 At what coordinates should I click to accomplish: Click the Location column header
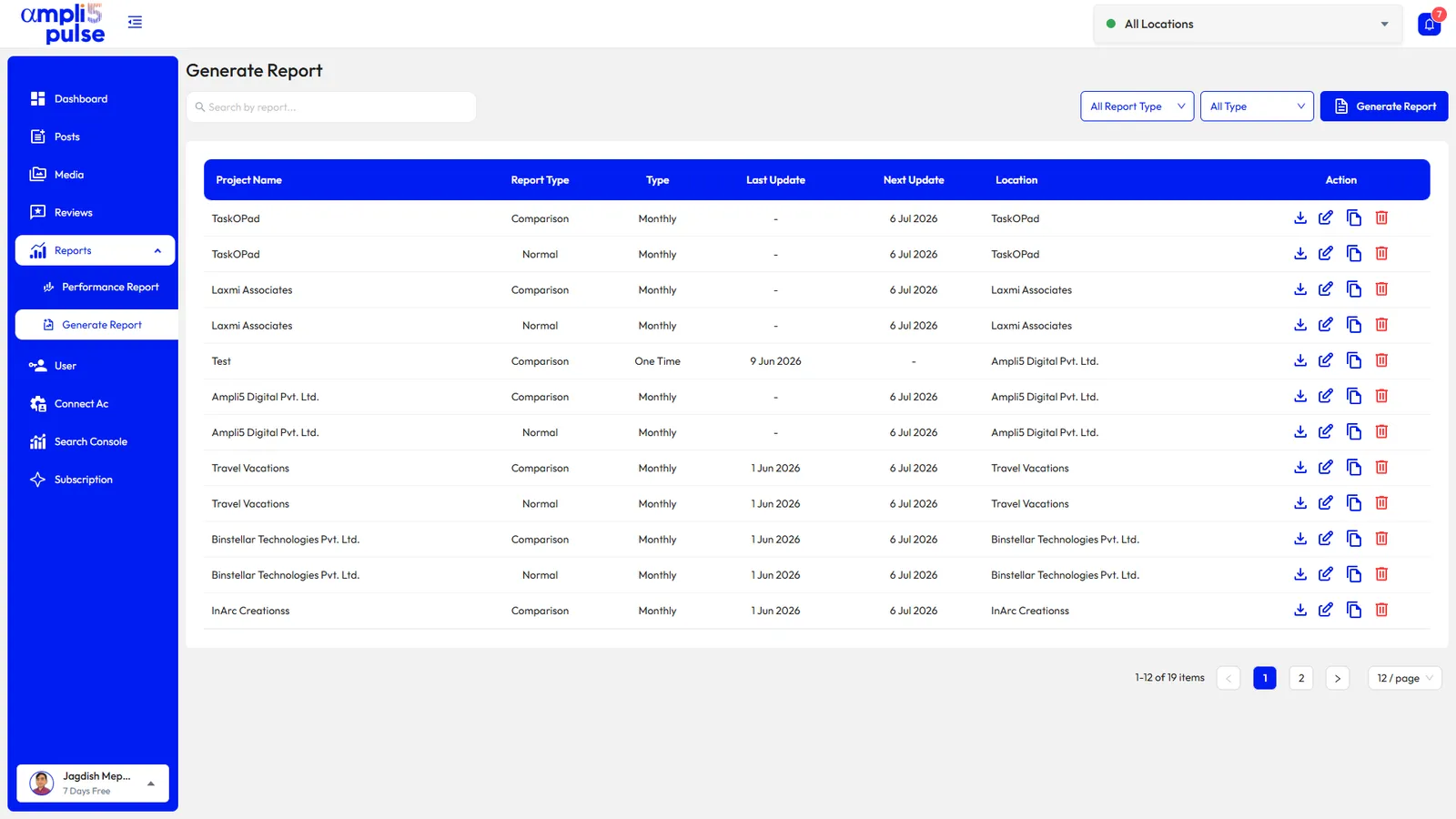(1016, 180)
